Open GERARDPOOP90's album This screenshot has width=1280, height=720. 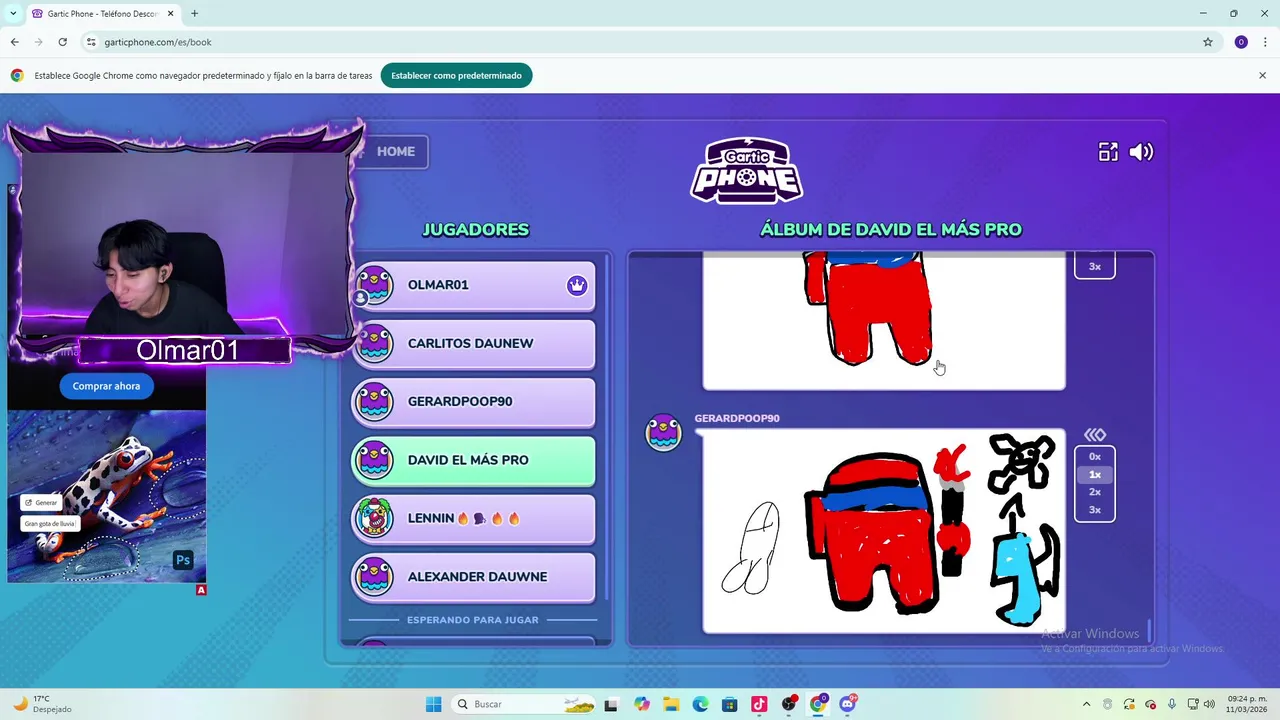[474, 401]
